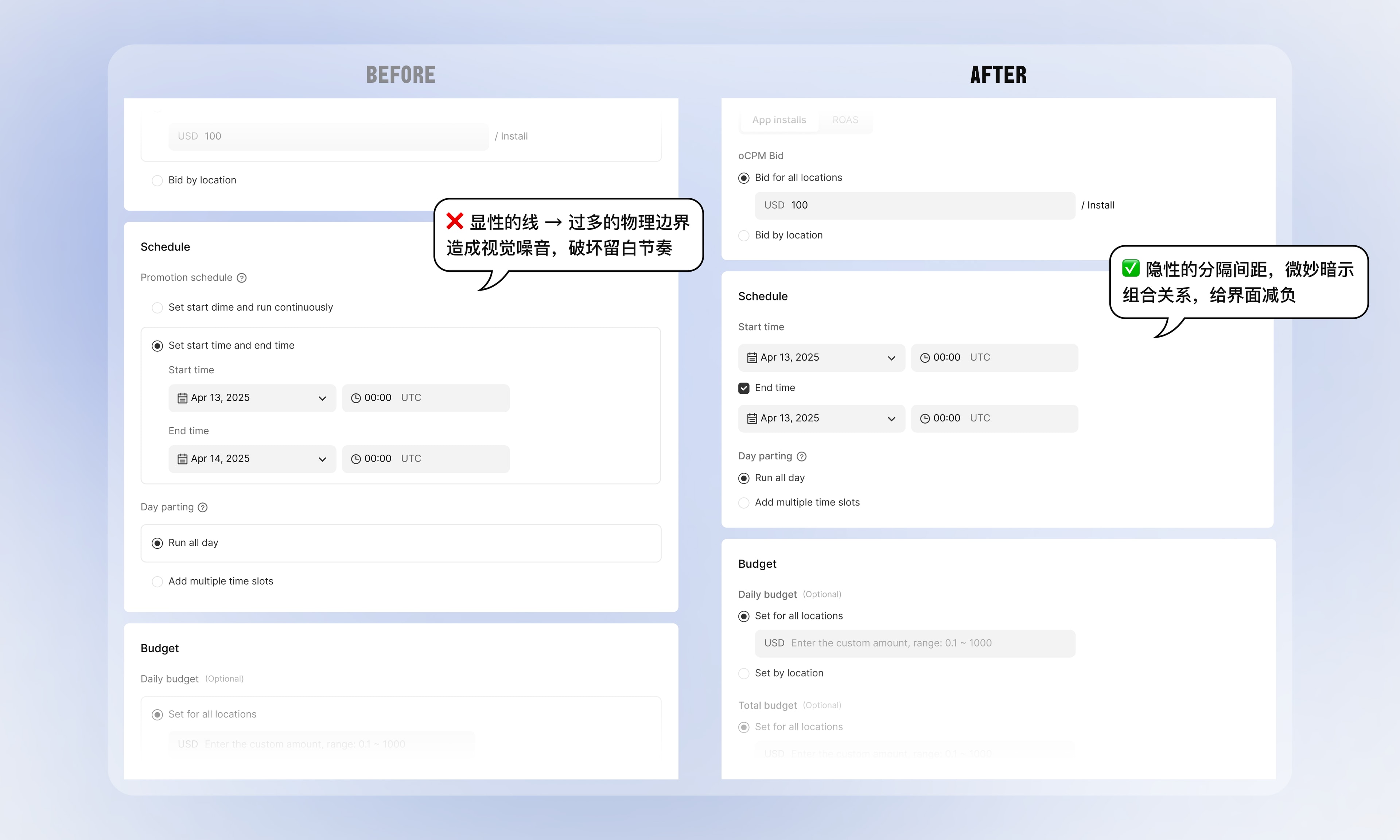Open BEFORE Start time Apr 13, 2025 dropdown
Screen dimensions: 1400x840
tap(252, 398)
